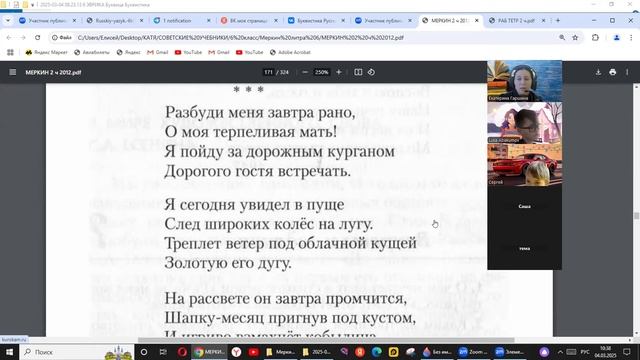Switch to the ВК моя страница tab
This screenshot has height=360, width=640.
click(x=249, y=20)
